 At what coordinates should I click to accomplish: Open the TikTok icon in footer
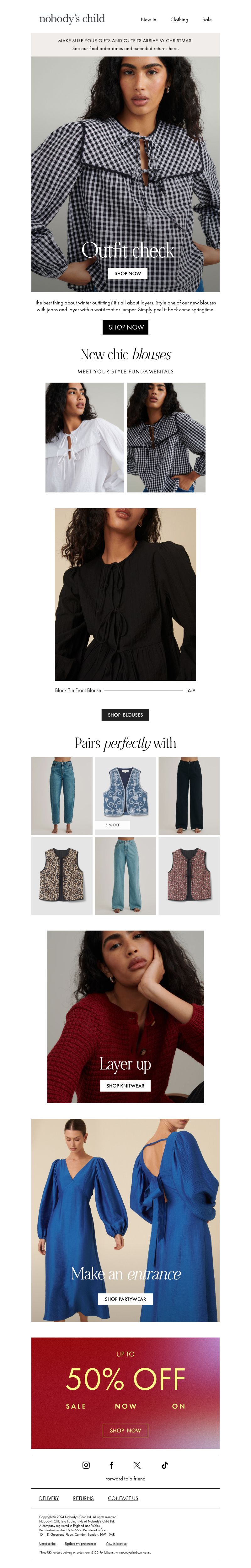pyautogui.click(x=164, y=1464)
